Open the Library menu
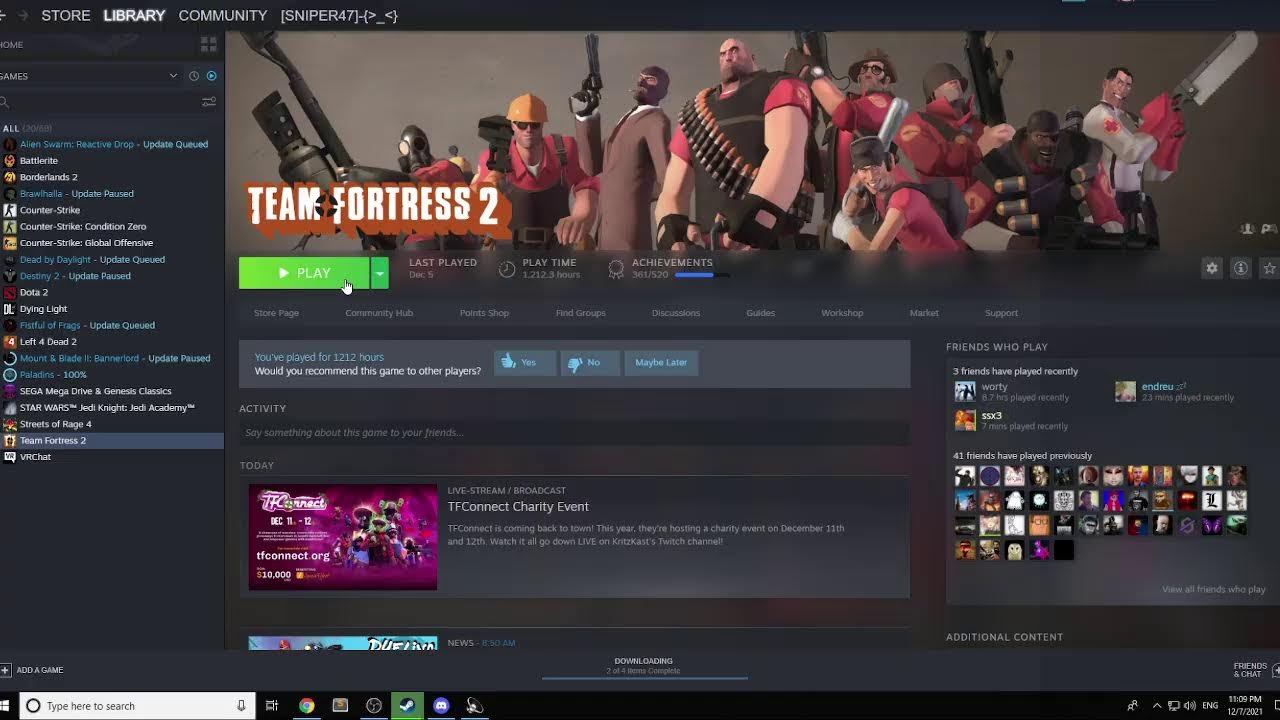Screen dimensions: 1280x720 [134, 16]
